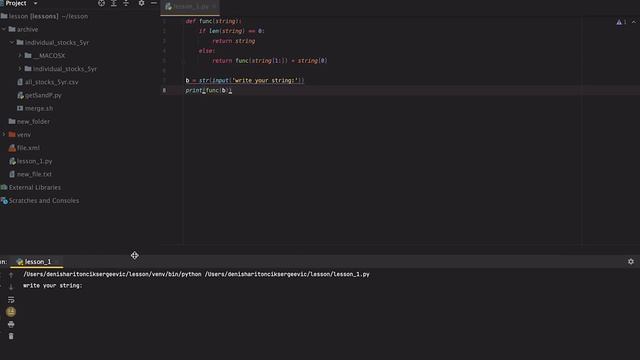Click the python interpreter path in console output
Viewport: 640px width, 360px height.
click(112, 274)
